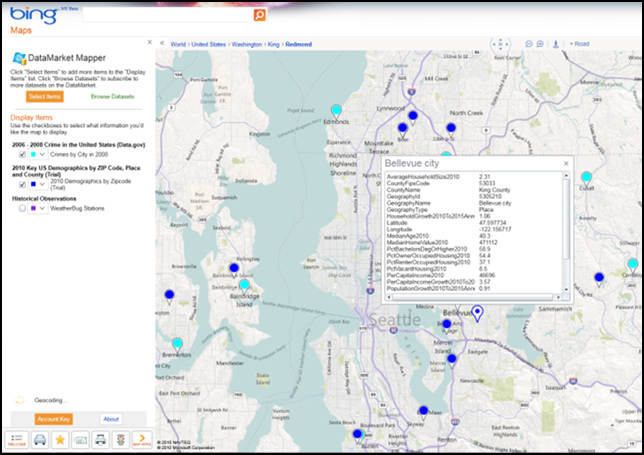Focus the Bing search input field
The image size is (644, 455).
pyautogui.click(x=168, y=15)
